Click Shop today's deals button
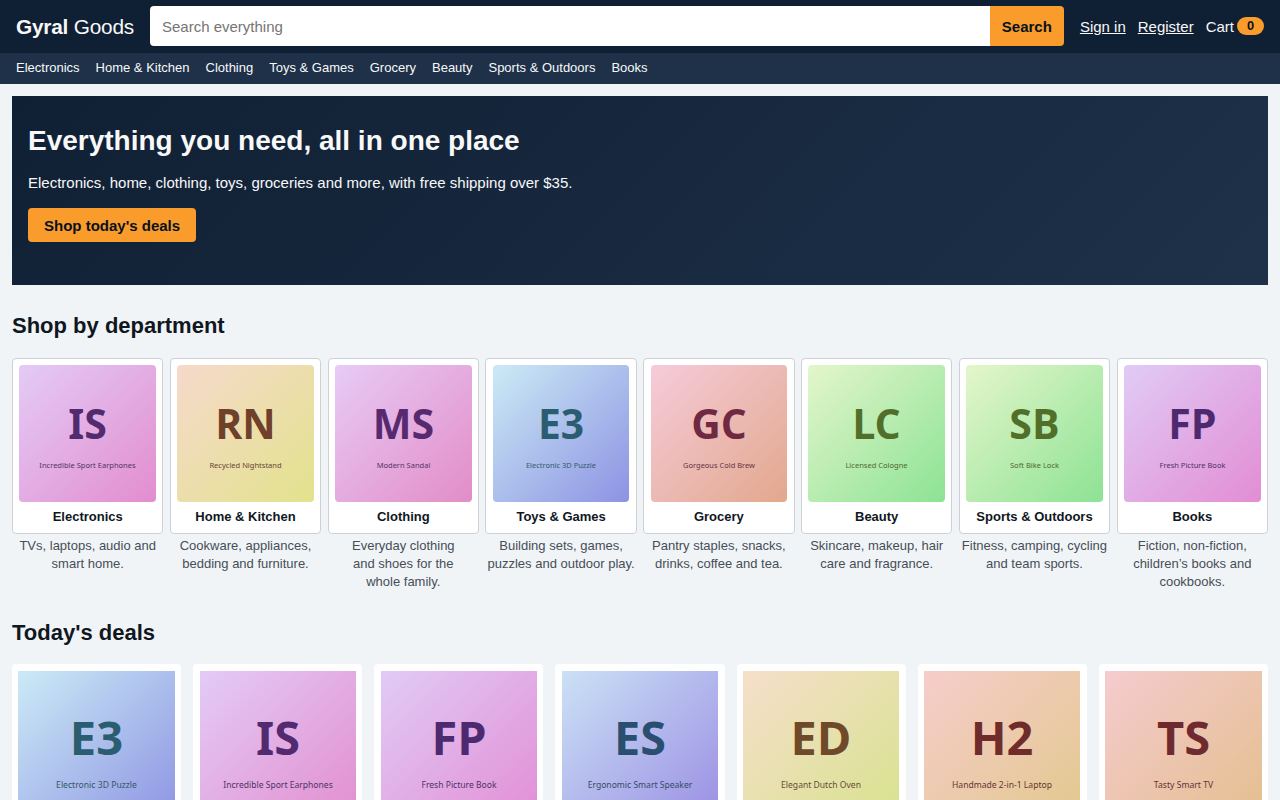This screenshot has width=1280, height=800. (112, 225)
